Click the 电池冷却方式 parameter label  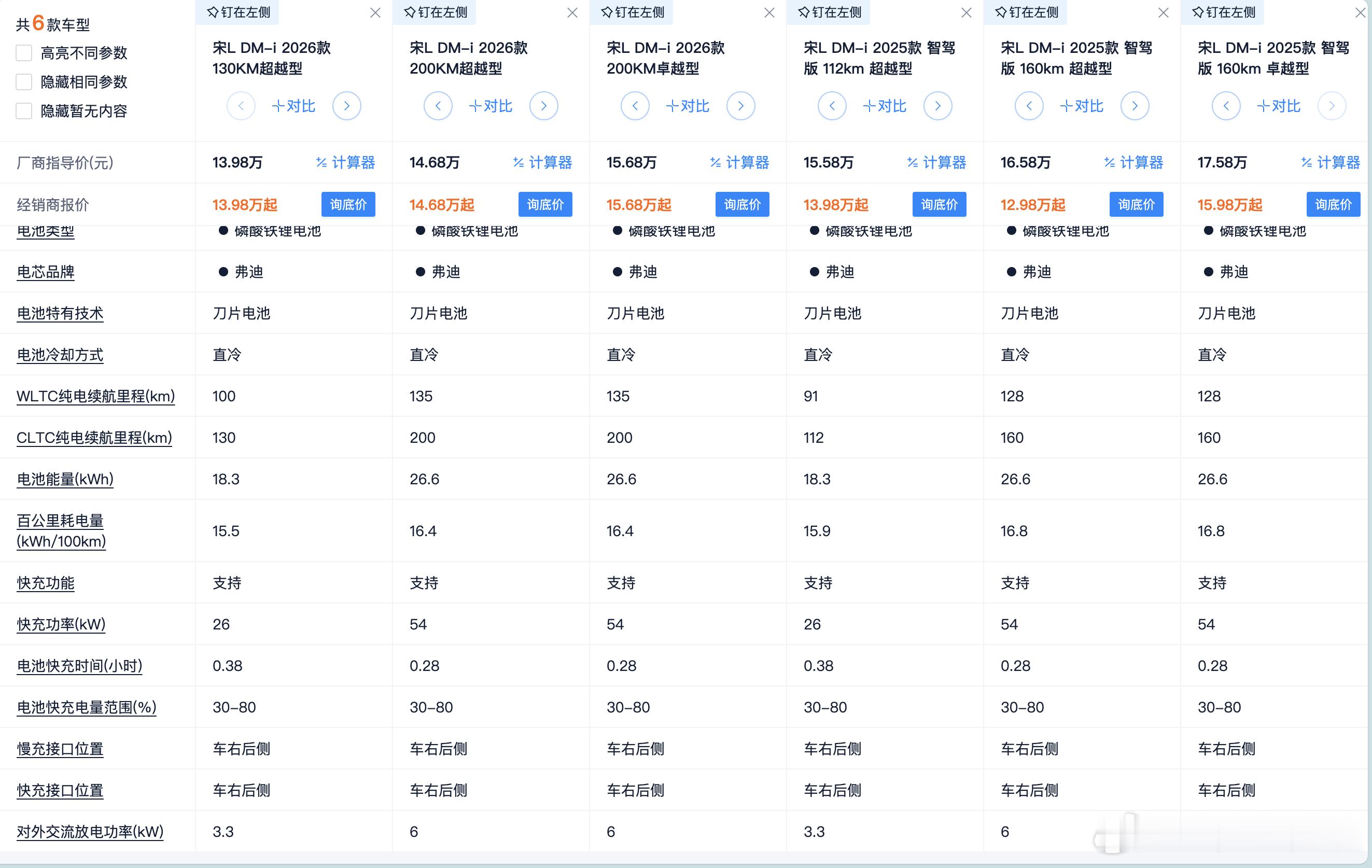(x=60, y=355)
